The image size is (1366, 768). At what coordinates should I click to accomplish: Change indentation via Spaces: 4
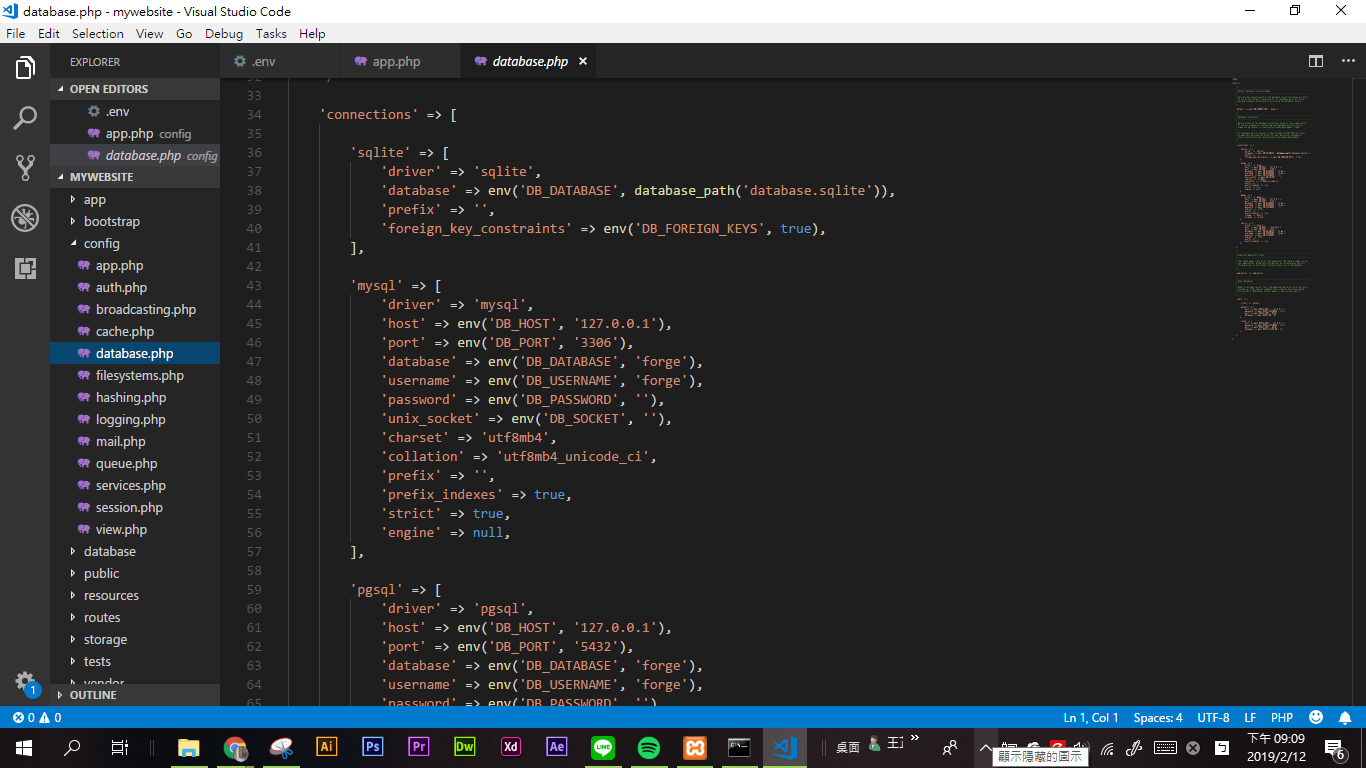(x=1158, y=717)
